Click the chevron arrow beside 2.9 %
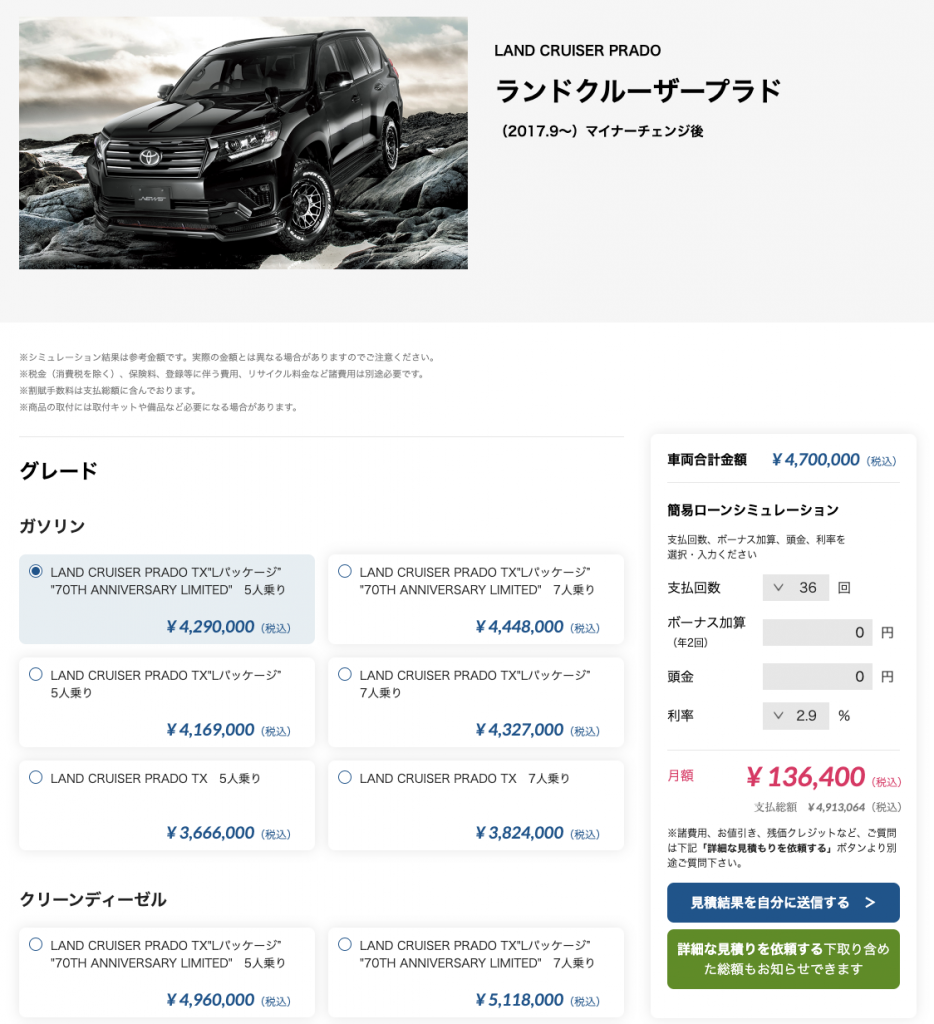The width and height of the screenshot is (934, 1024). coord(778,716)
